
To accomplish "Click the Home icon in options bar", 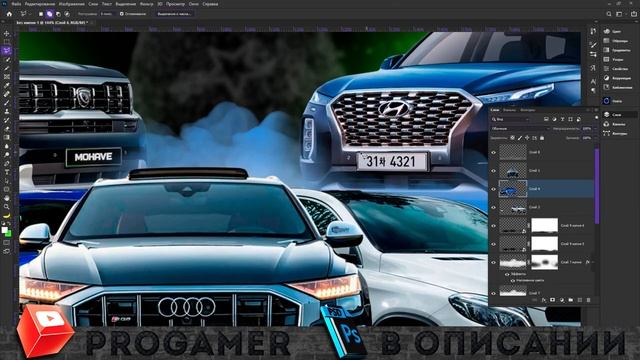I will tap(9, 13).
